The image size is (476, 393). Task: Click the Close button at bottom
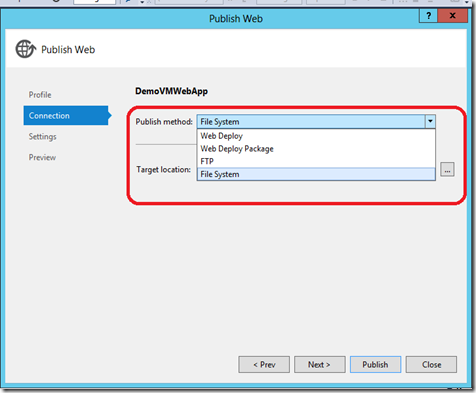point(431,365)
